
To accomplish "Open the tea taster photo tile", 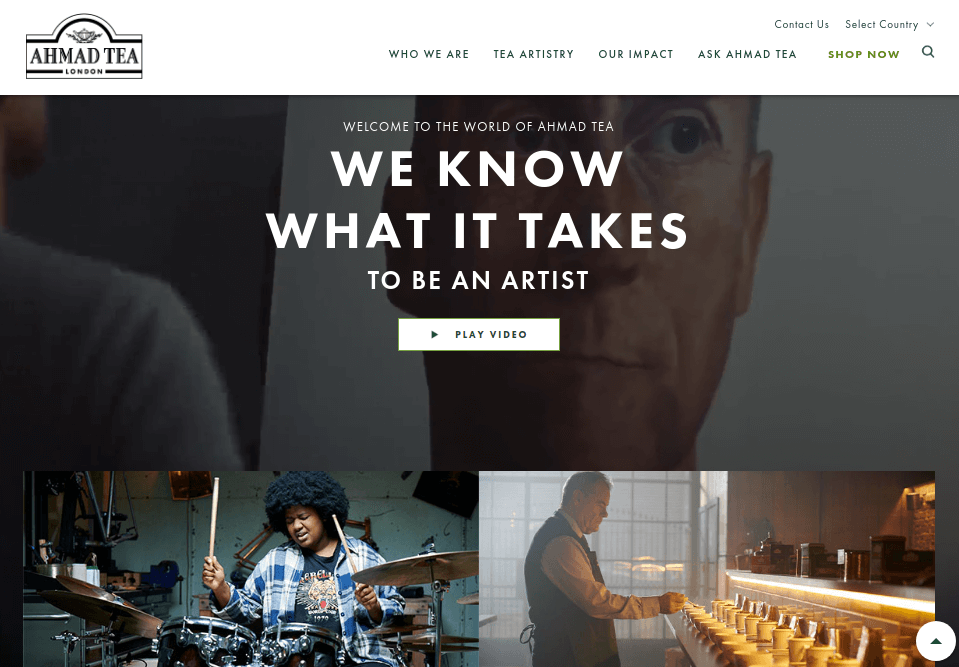I will (x=706, y=569).
